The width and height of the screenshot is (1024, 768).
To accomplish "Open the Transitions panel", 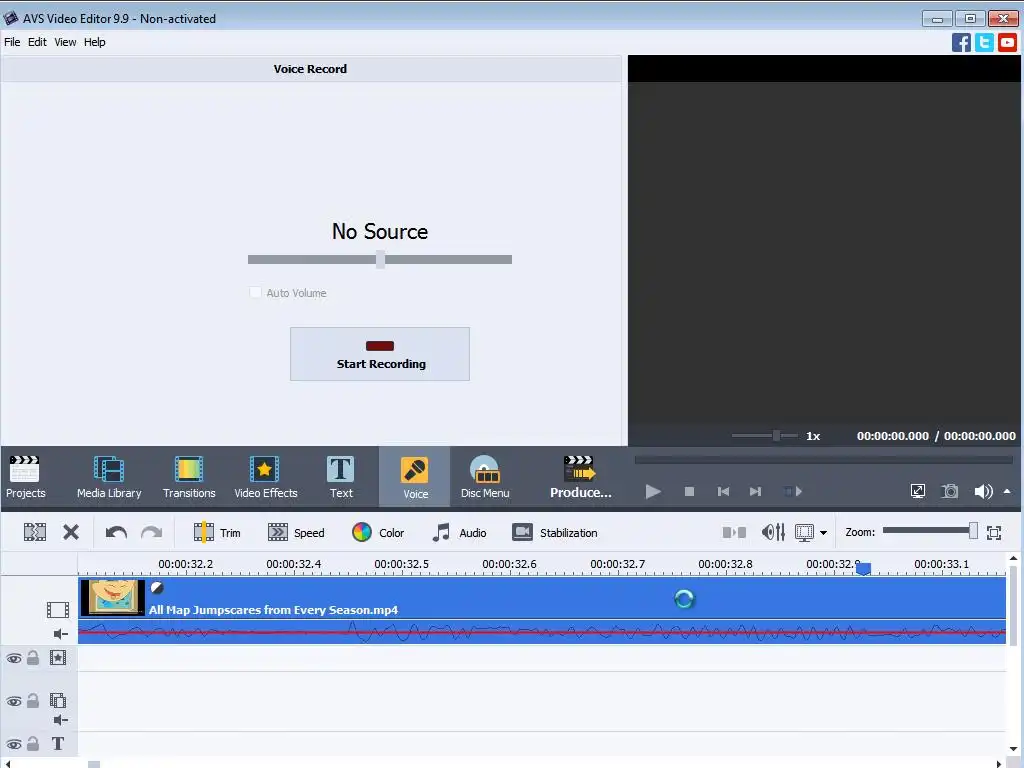I will (x=189, y=477).
